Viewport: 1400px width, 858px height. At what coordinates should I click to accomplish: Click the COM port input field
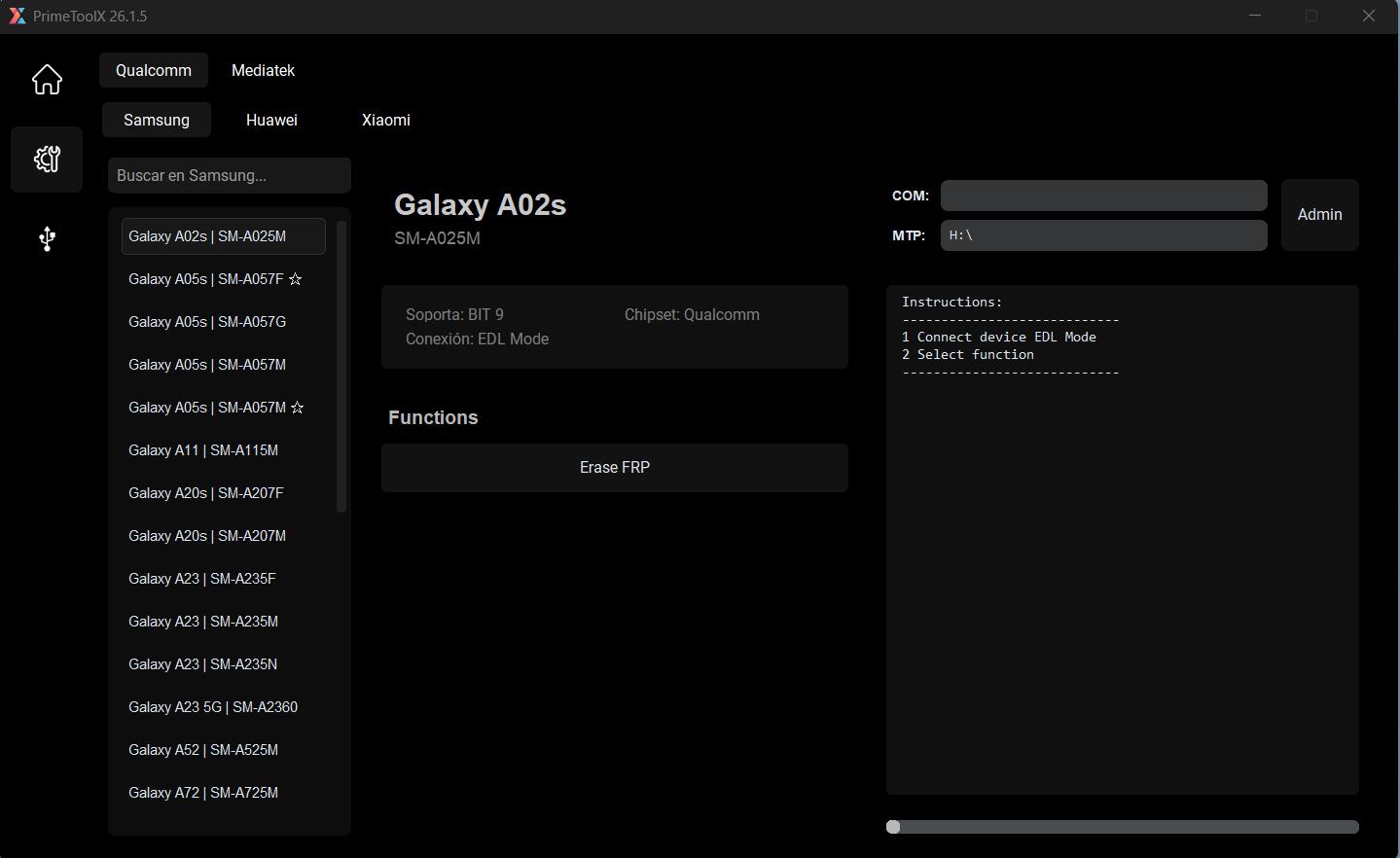click(1103, 196)
